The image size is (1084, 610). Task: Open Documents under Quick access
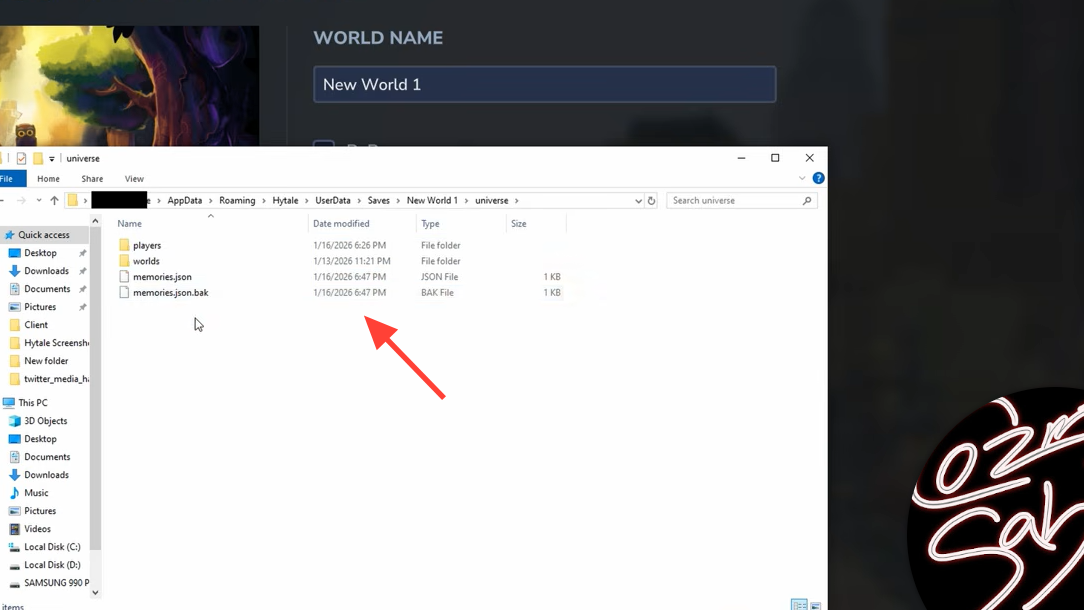(47, 289)
